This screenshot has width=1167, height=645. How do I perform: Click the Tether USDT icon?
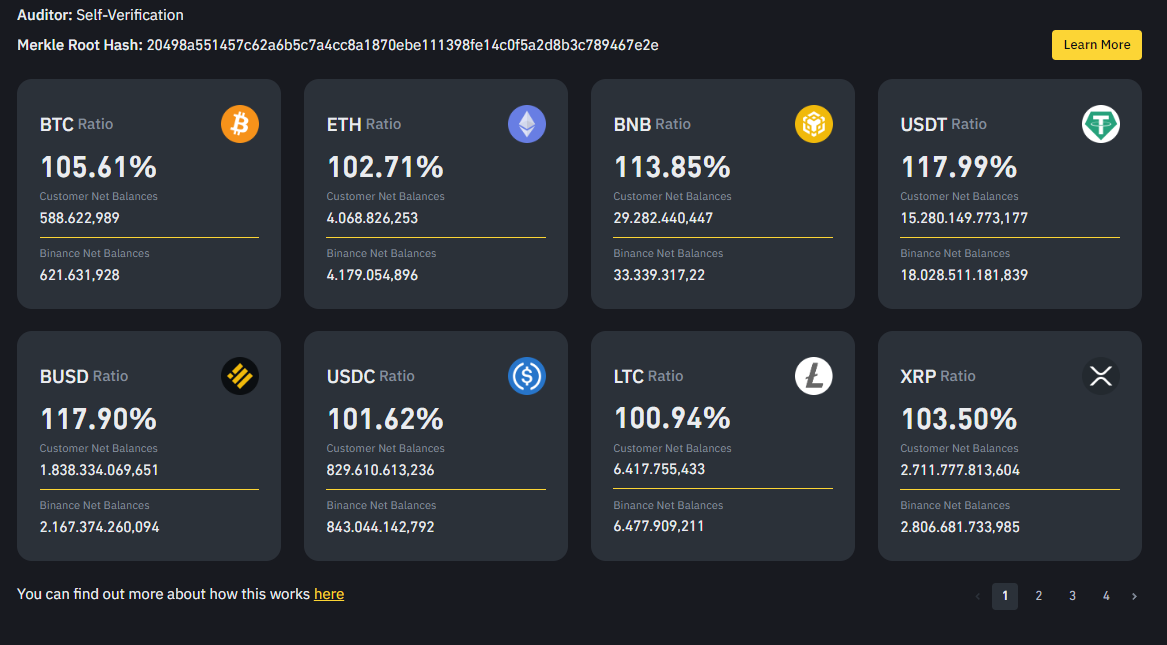pyautogui.click(x=1101, y=125)
